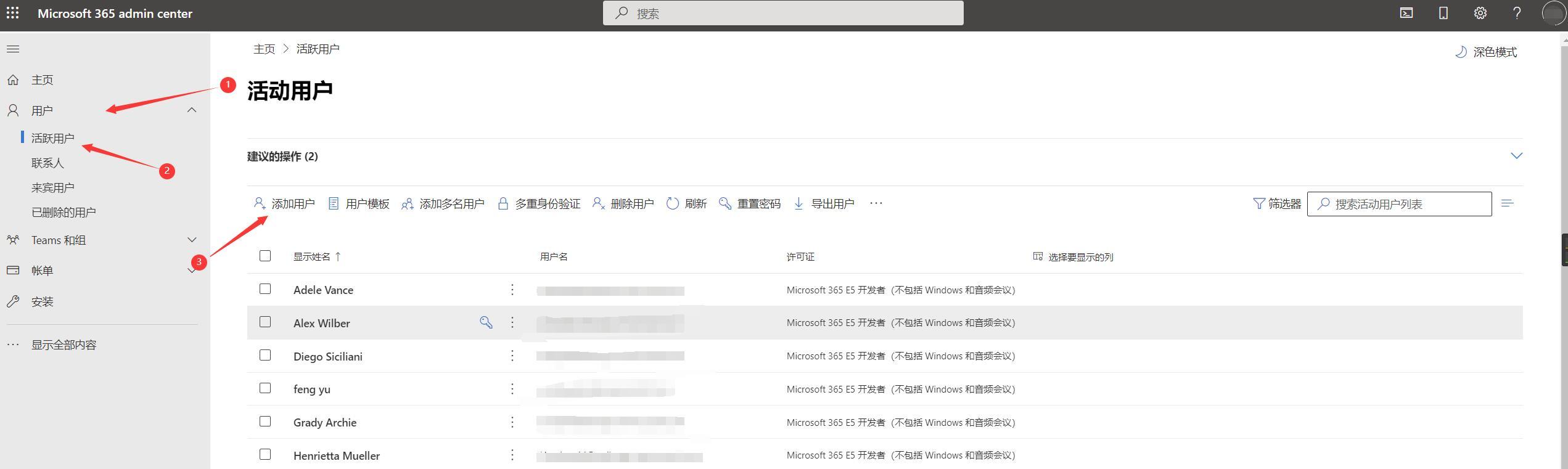This screenshot has height=469, width=1568.
Task: Click 导出用户 export users
Action: 824,203
